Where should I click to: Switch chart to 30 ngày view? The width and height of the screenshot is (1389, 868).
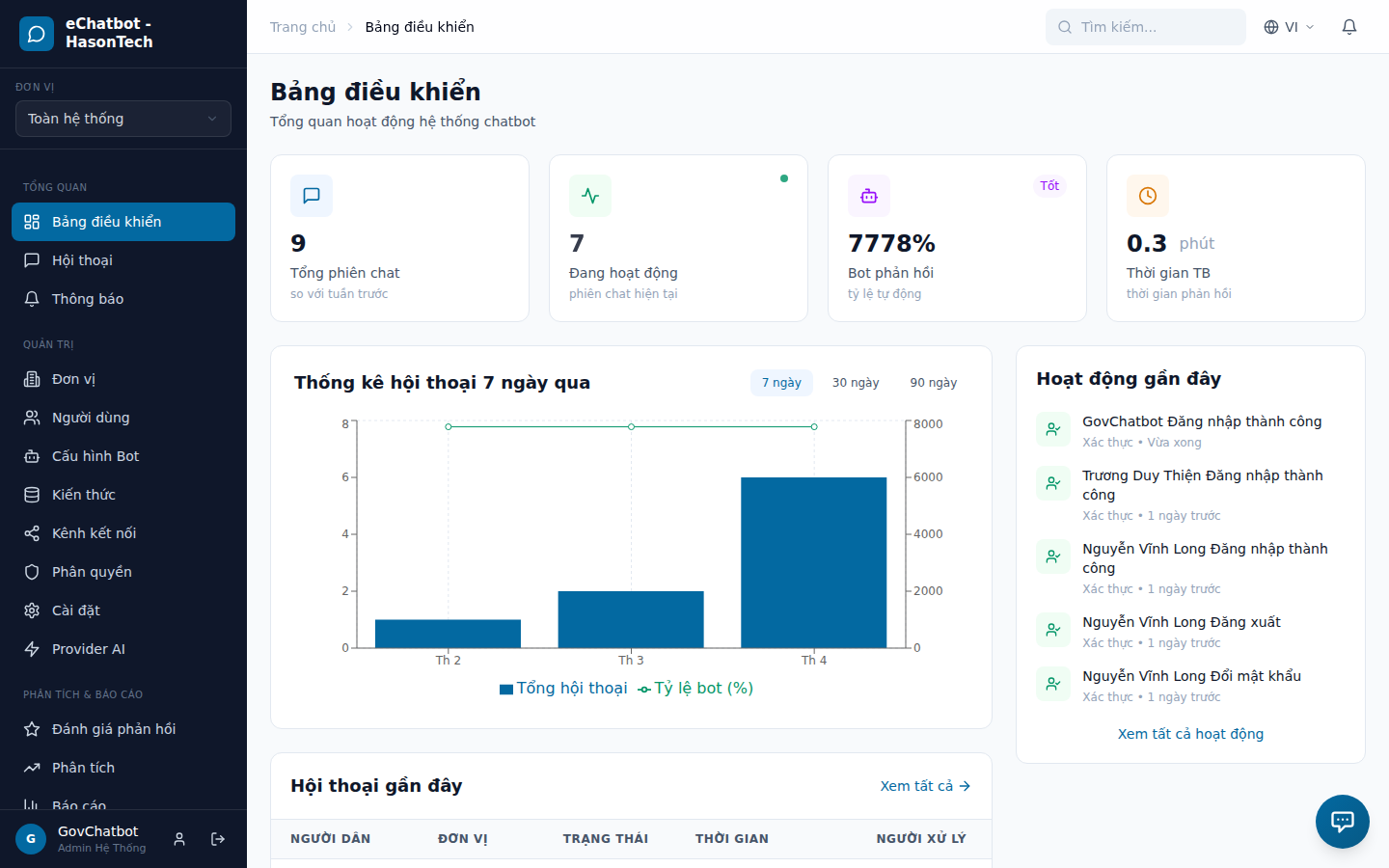pos(855,382)
